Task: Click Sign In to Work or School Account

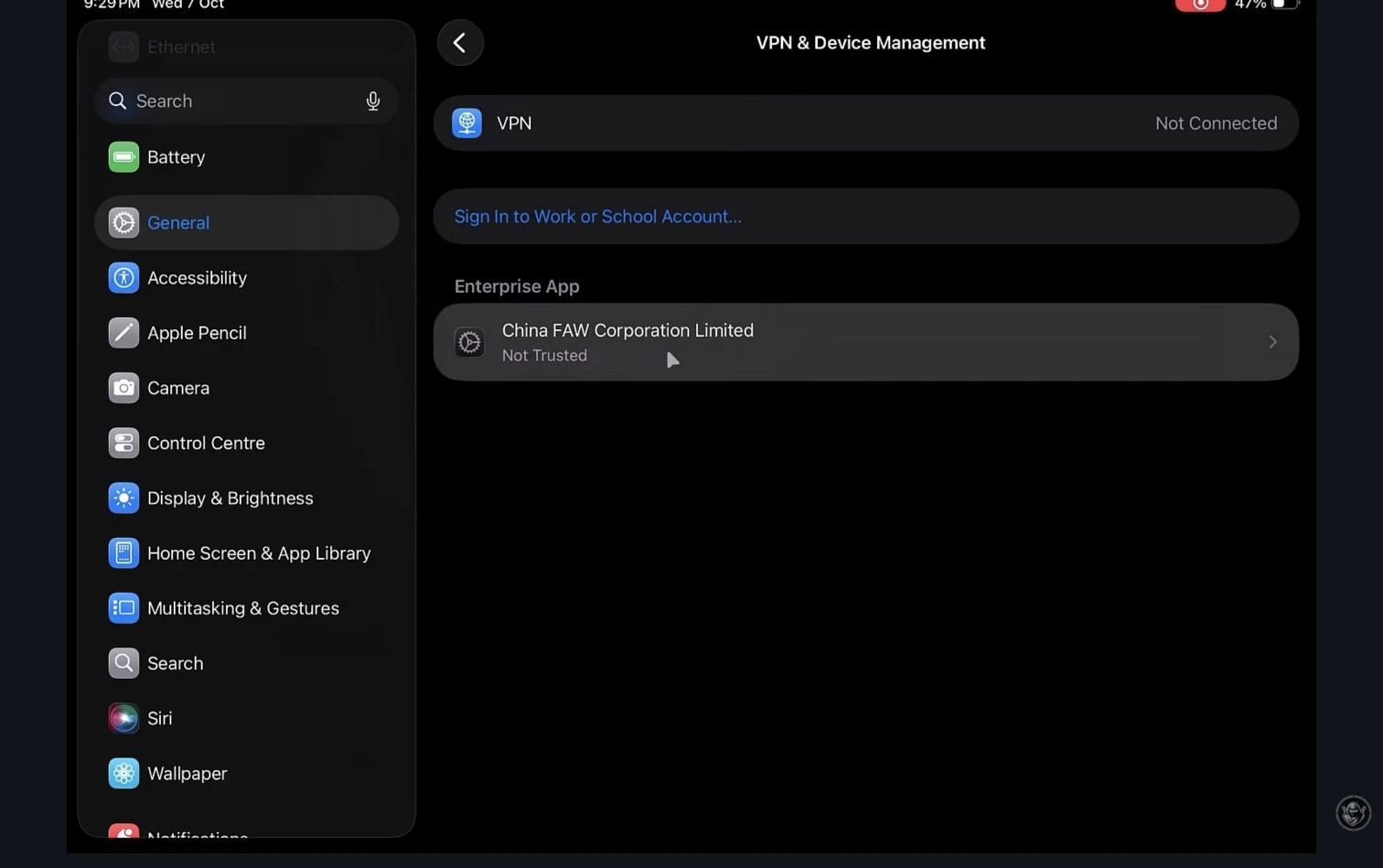Action: [598, 217]
